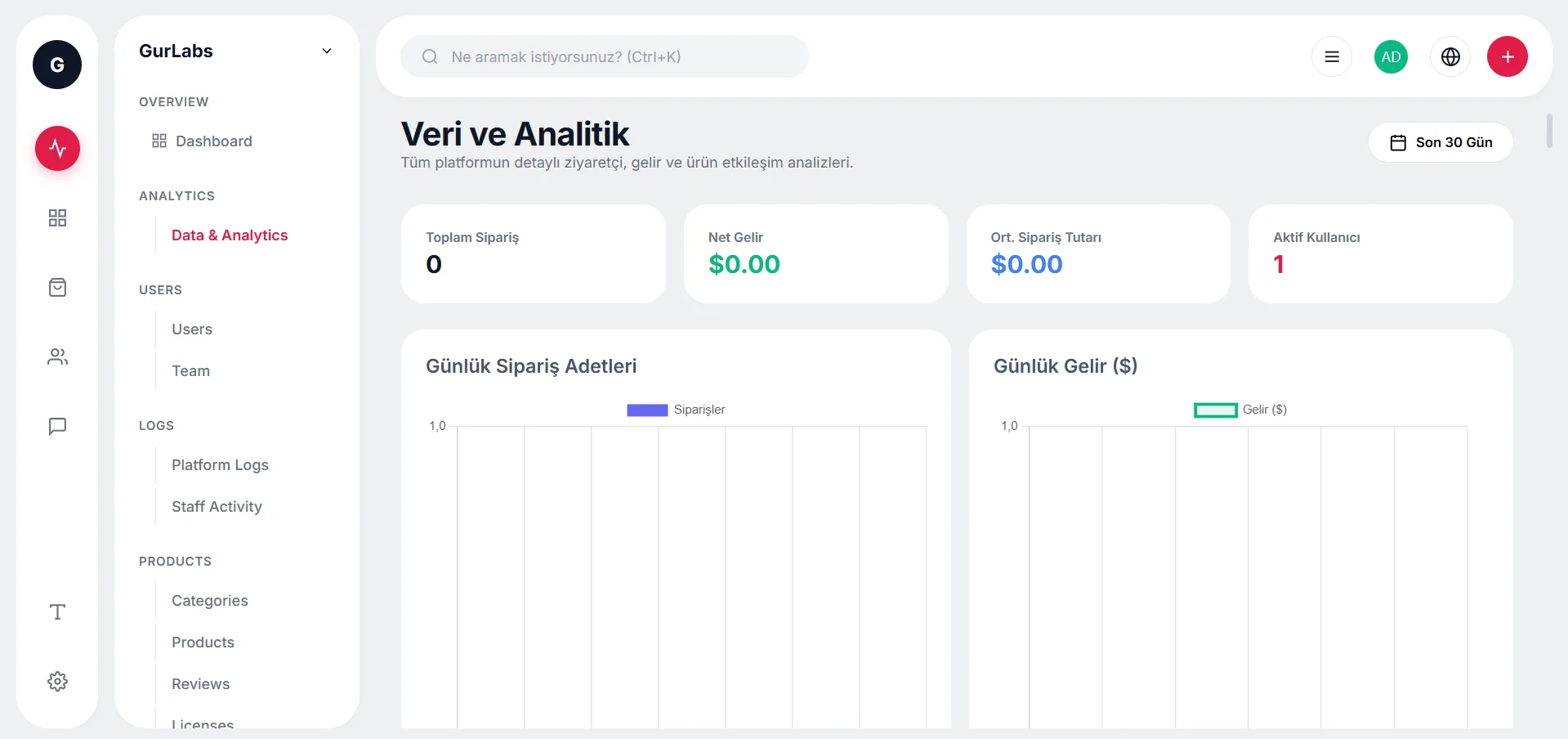This screenshot has height=739, width=1568.
Task: Click the Siparişler legend label
Action: [x=699, y=410]
